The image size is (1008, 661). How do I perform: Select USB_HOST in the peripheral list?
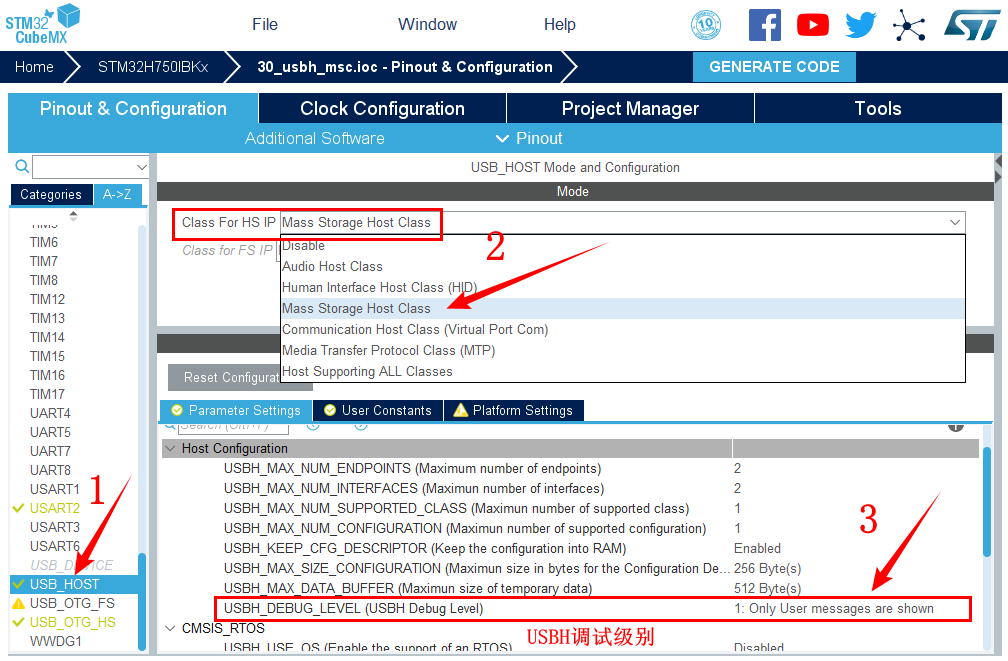point(64,584)
